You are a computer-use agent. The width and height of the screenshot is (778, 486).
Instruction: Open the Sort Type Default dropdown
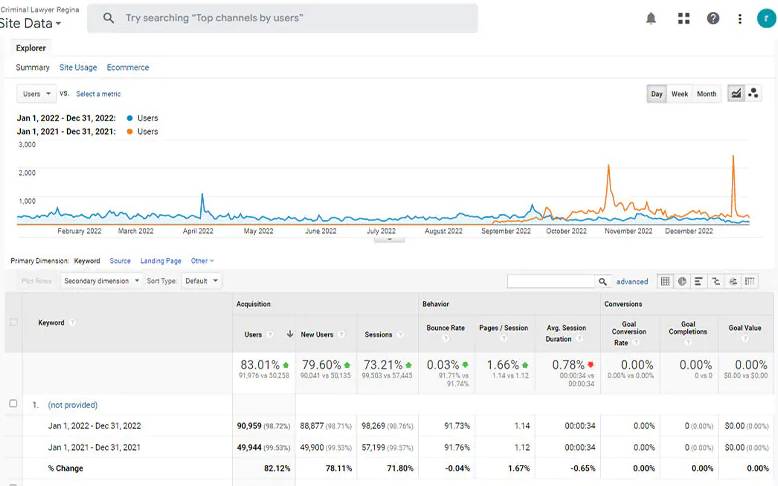pos(201,281)
